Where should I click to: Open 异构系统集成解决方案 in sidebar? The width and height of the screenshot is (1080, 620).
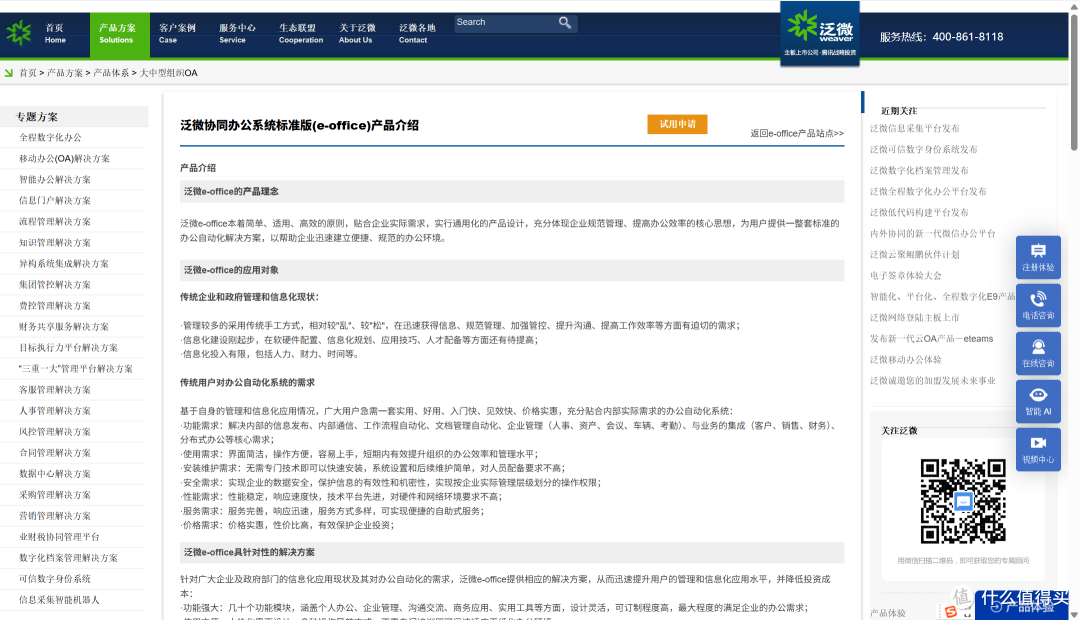64,264
